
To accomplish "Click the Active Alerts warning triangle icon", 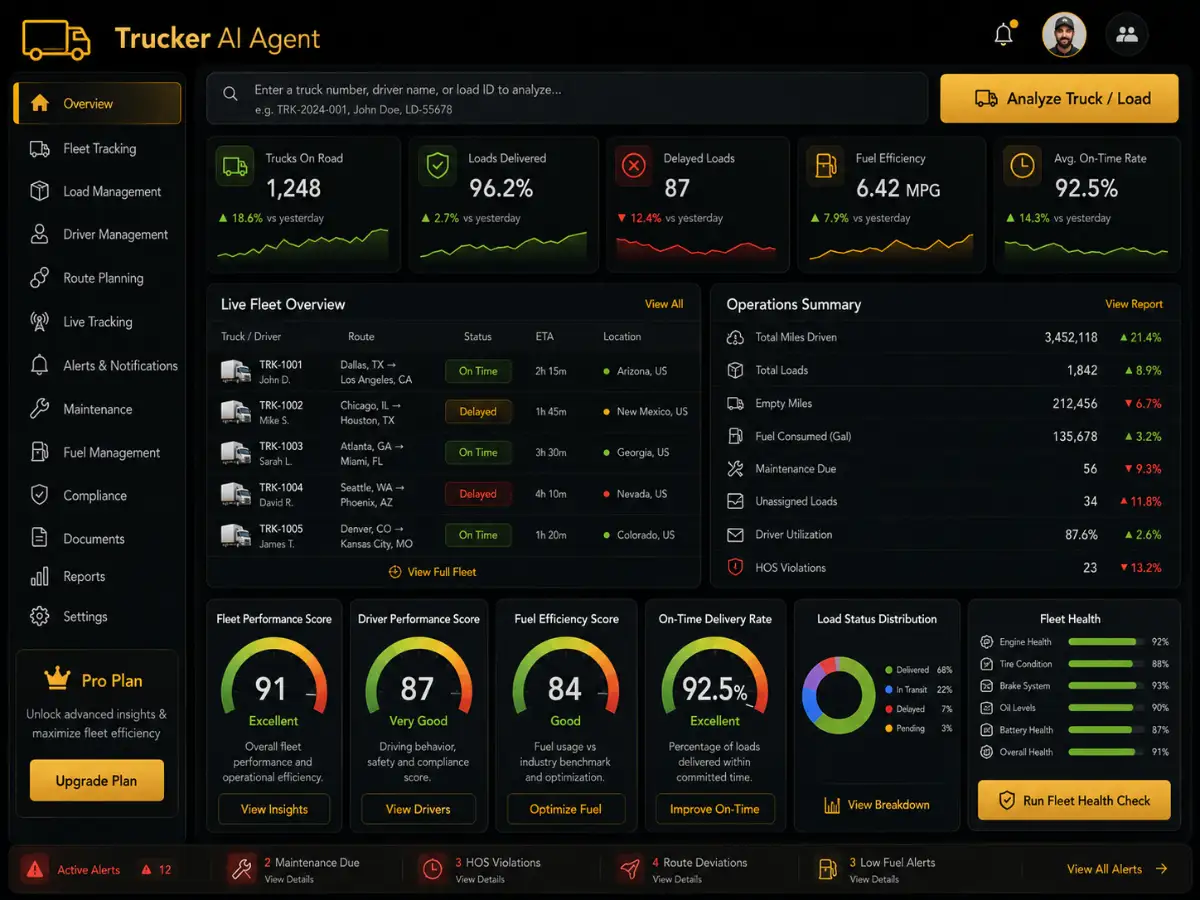I will [x=34, y=869].
